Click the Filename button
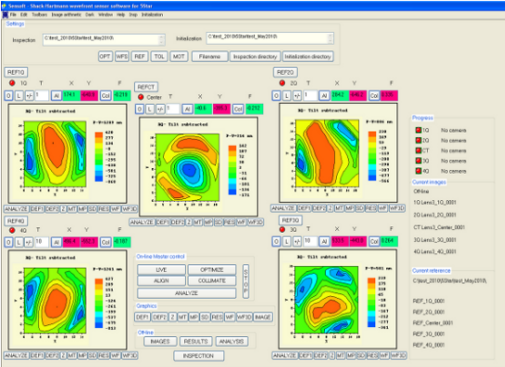The image size is (505, 367). point(210,56)
